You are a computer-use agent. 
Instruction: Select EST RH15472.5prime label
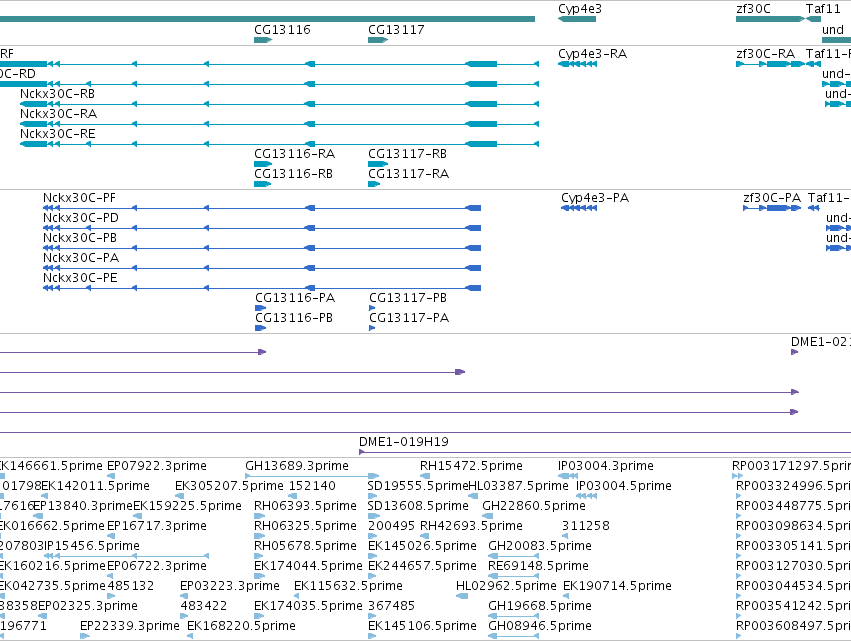tap(471, 466)
